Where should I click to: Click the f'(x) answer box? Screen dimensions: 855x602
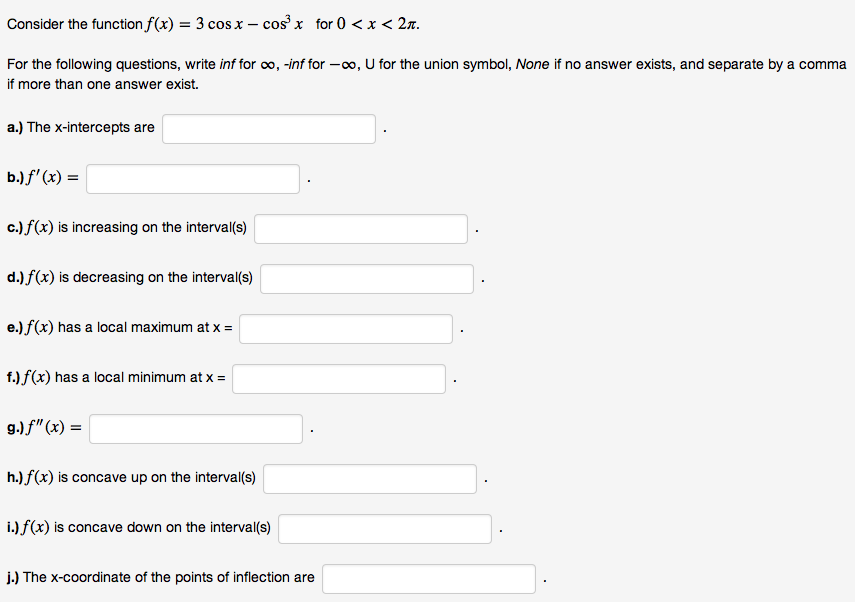click(x=192, y=179)
